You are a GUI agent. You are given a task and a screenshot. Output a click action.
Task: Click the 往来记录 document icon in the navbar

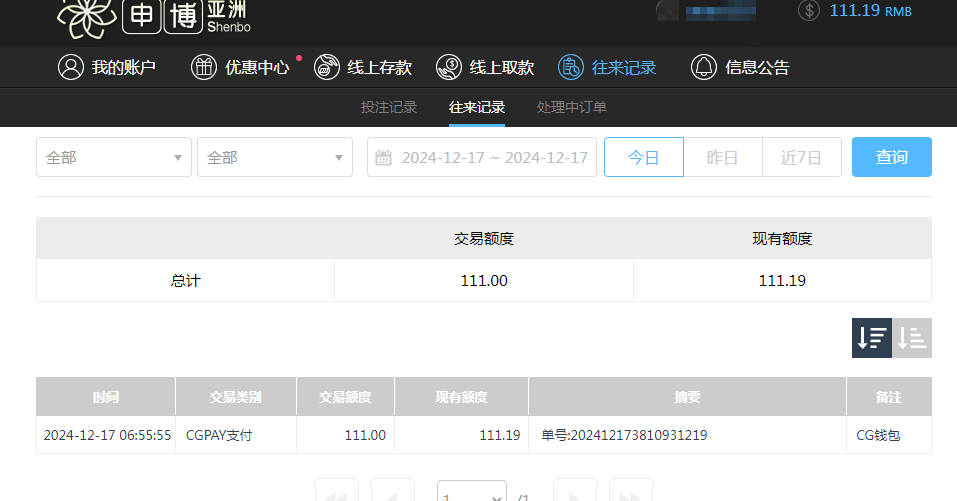pyautogui.click(x=570, y=67)
